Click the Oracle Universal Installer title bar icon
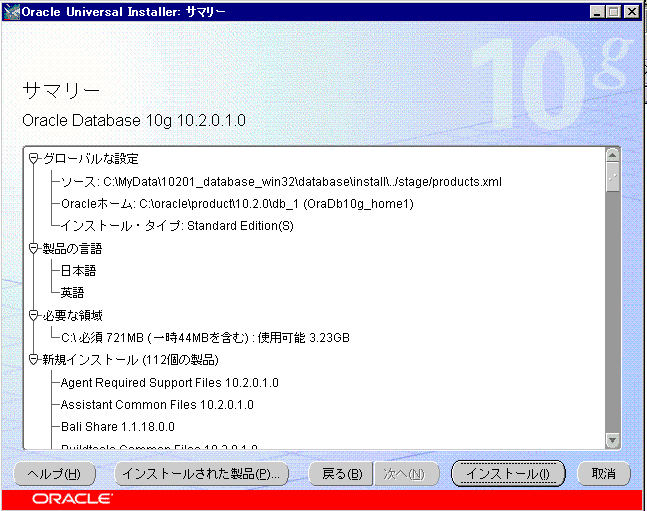 tap(12, 12)
